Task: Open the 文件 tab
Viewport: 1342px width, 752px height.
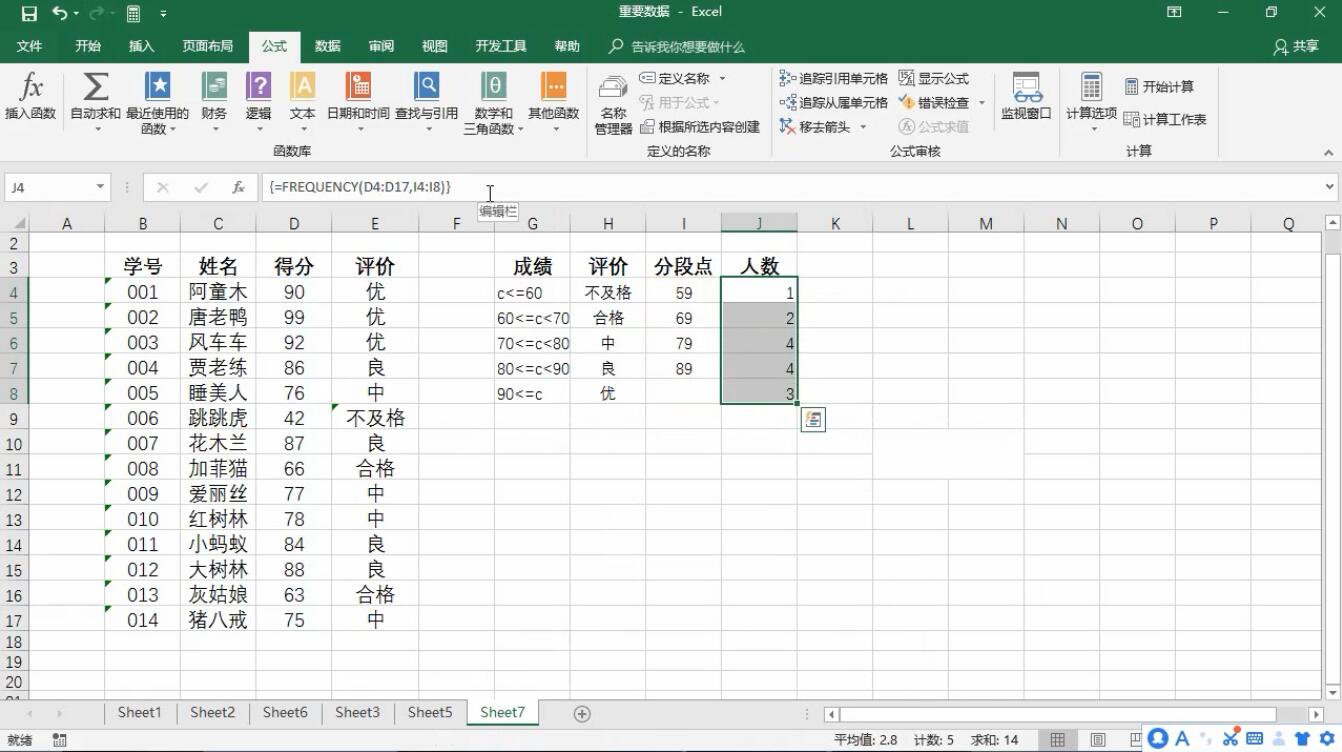Action: [x=30, y=46]
